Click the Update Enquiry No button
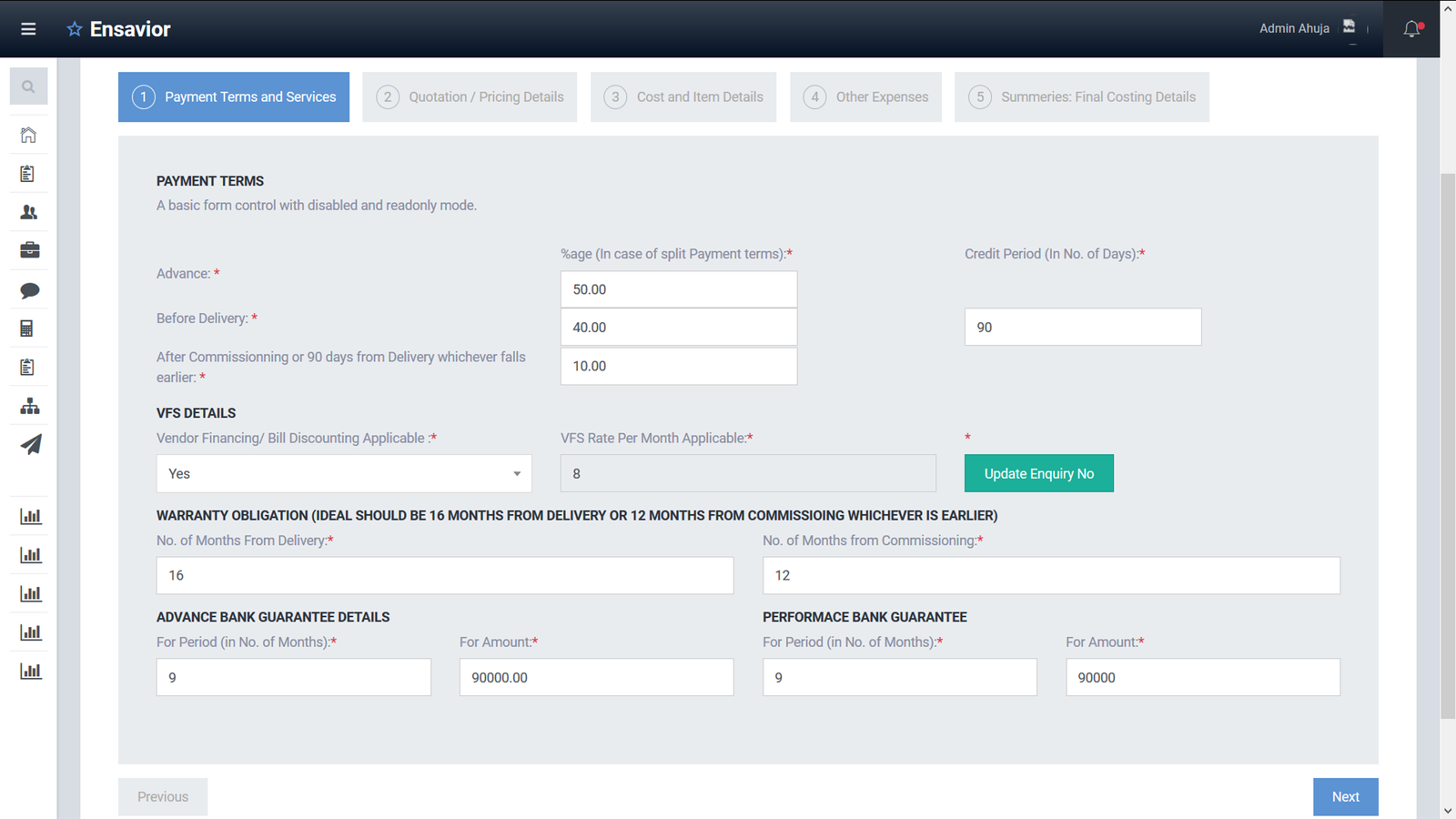The width and height of the screenshot is (1456, 819). click(1039, 473)
